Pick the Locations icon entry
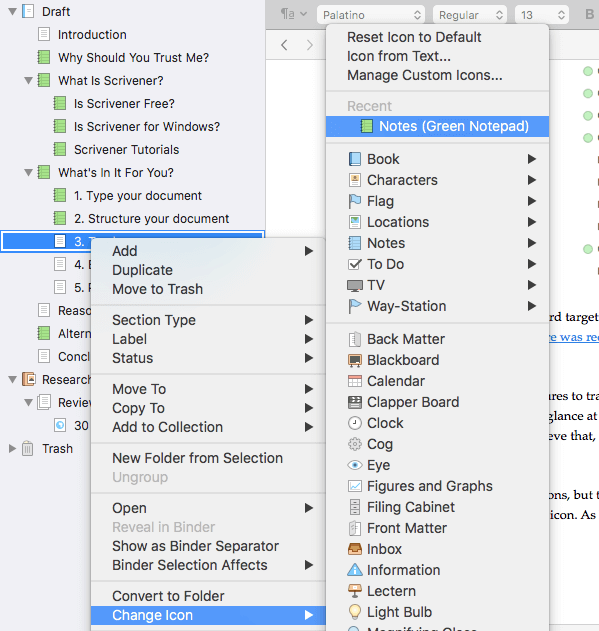The height and width of the screenshot is (631, 599). (x=437, y=222)
